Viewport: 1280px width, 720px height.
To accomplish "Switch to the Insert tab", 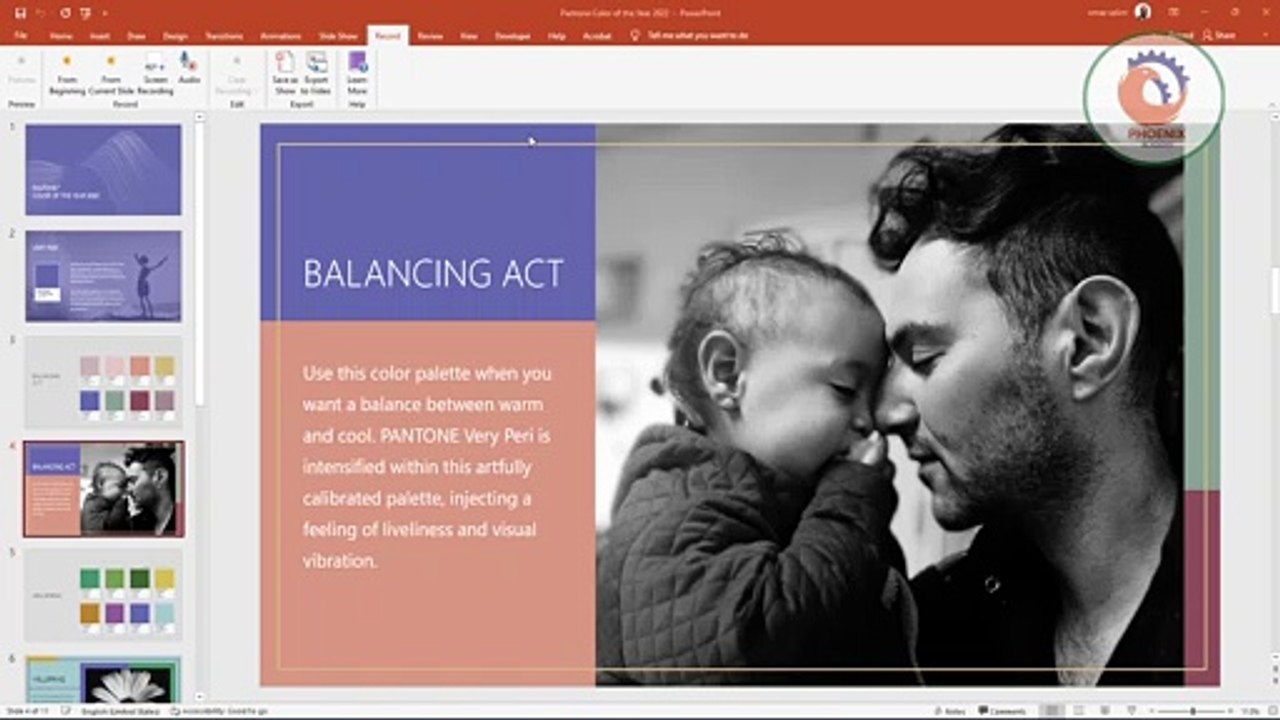I will 100,36.
